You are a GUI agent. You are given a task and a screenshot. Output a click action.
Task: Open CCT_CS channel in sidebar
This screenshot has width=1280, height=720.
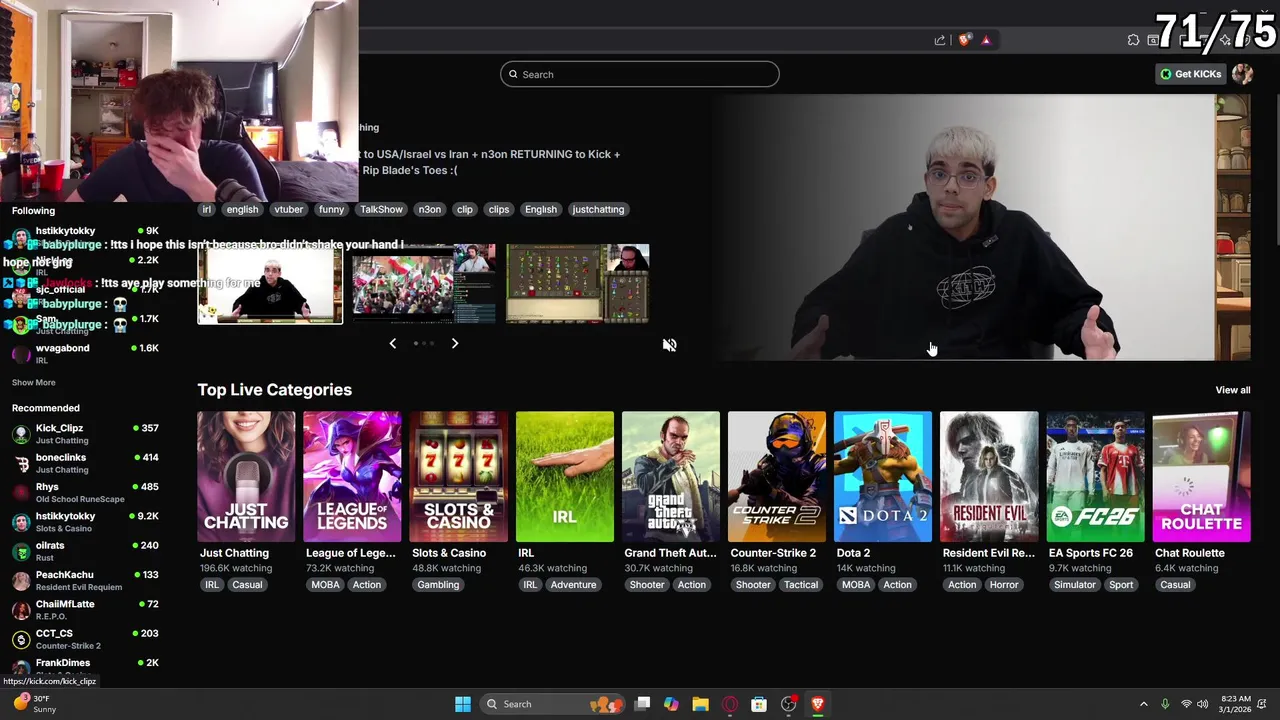coord(85,639)
